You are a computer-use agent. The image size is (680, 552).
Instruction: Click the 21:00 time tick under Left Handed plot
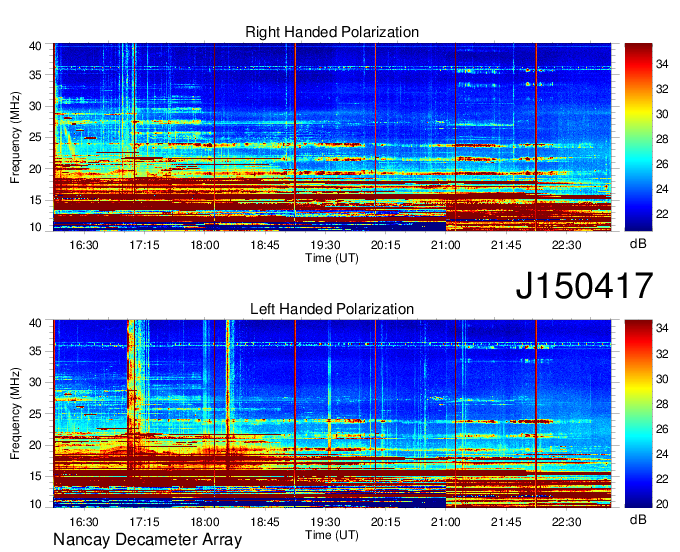[446, 522]
